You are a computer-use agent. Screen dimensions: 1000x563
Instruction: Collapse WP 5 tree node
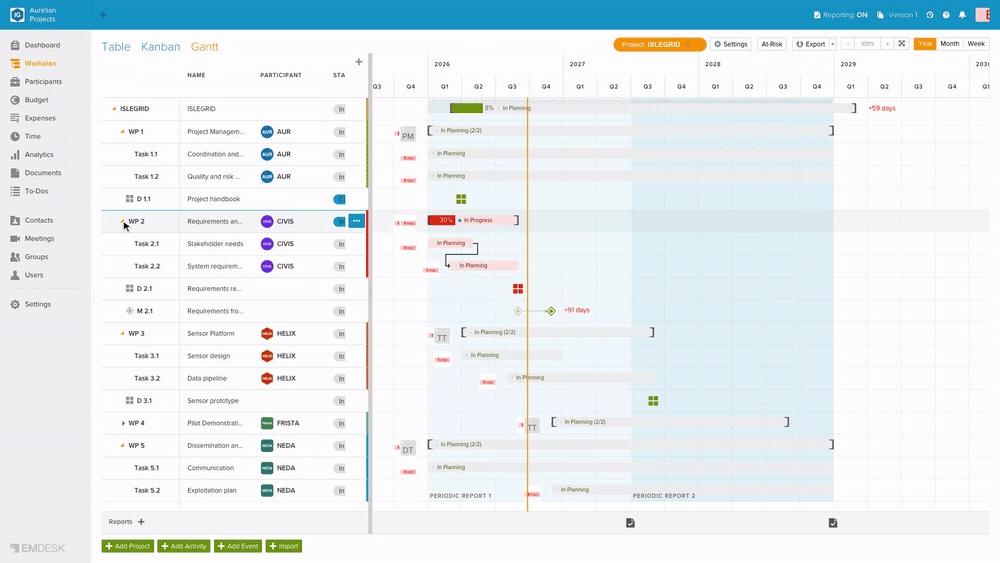pyautogui.click(x=122, y=446)
